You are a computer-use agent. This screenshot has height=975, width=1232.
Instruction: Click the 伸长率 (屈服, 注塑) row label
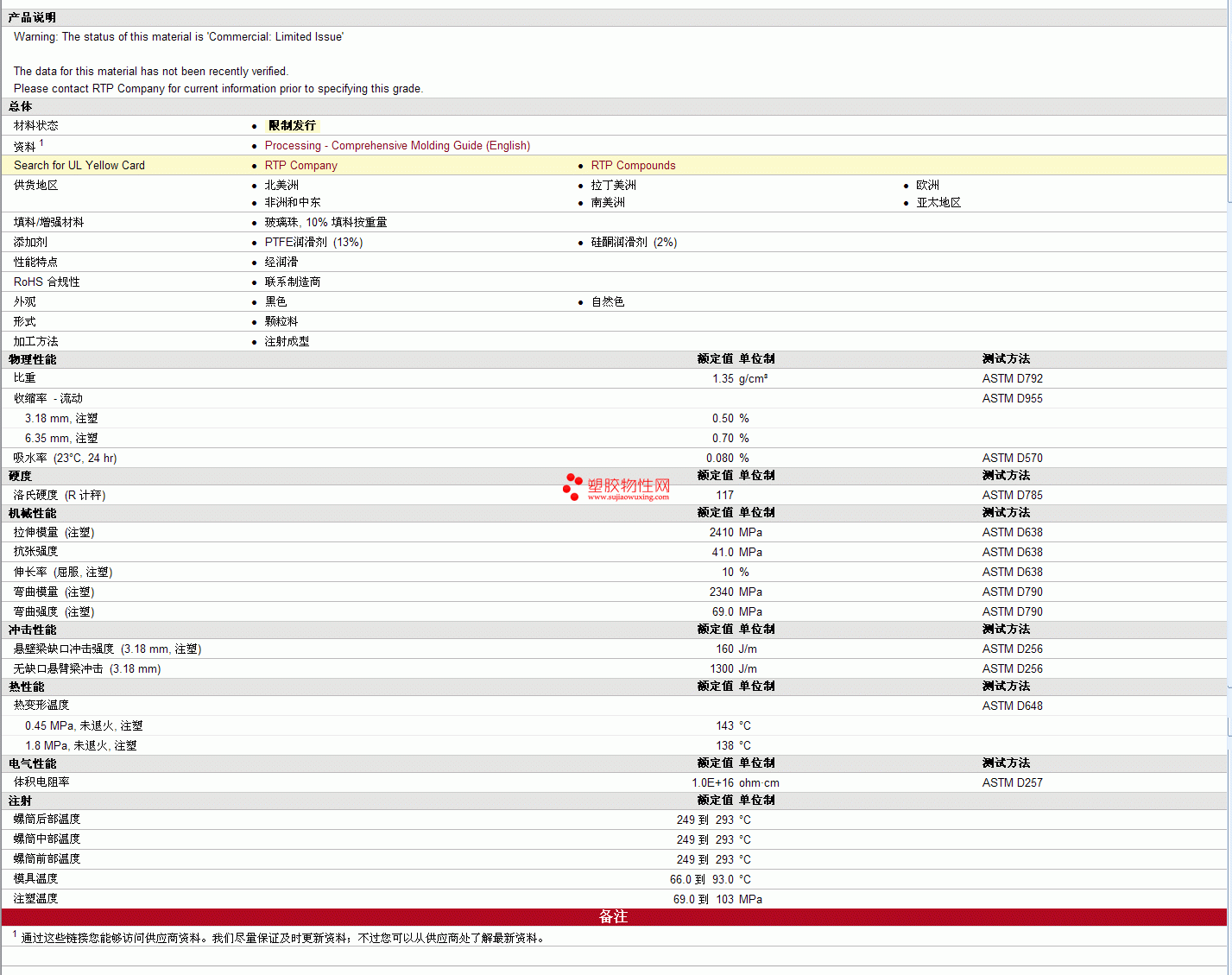63,573
